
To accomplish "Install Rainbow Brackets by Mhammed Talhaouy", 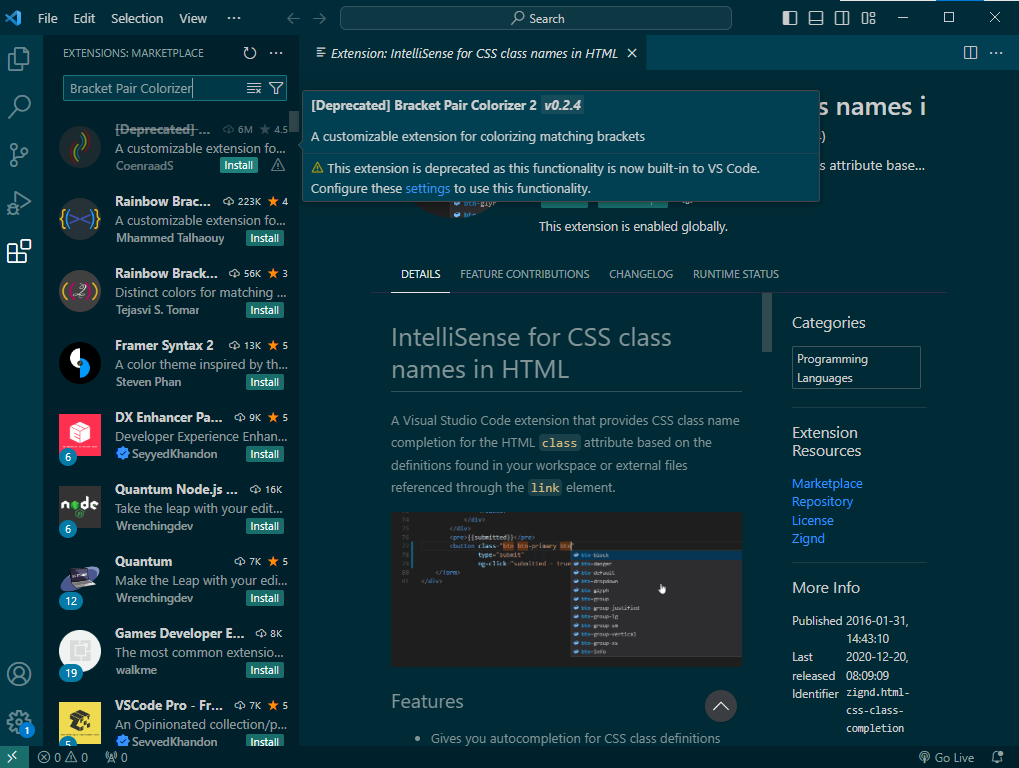I will (264, 238).
